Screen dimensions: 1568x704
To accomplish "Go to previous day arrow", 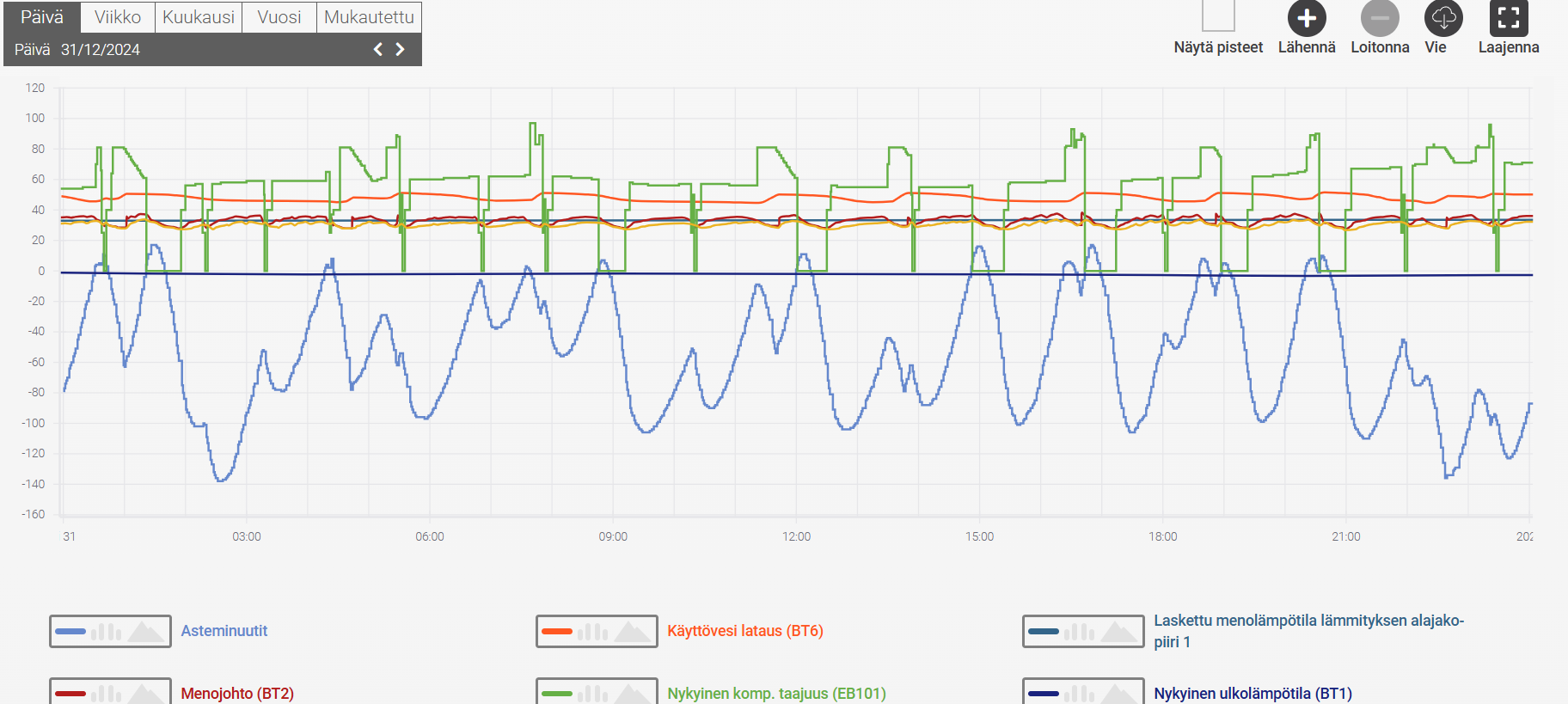I will click(x=378, y=49).
